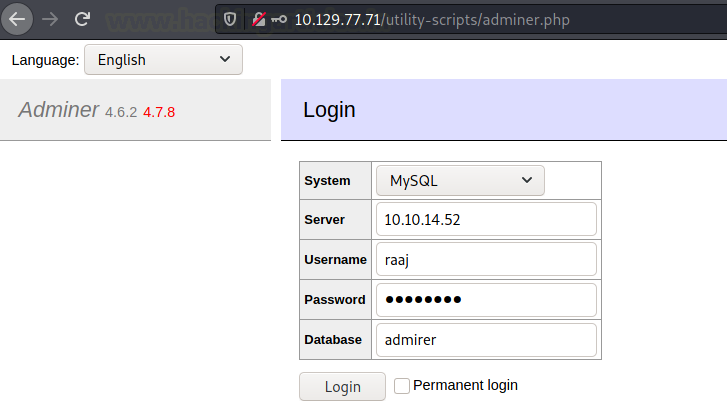Go back using the browser back arrow

(17, 19)
